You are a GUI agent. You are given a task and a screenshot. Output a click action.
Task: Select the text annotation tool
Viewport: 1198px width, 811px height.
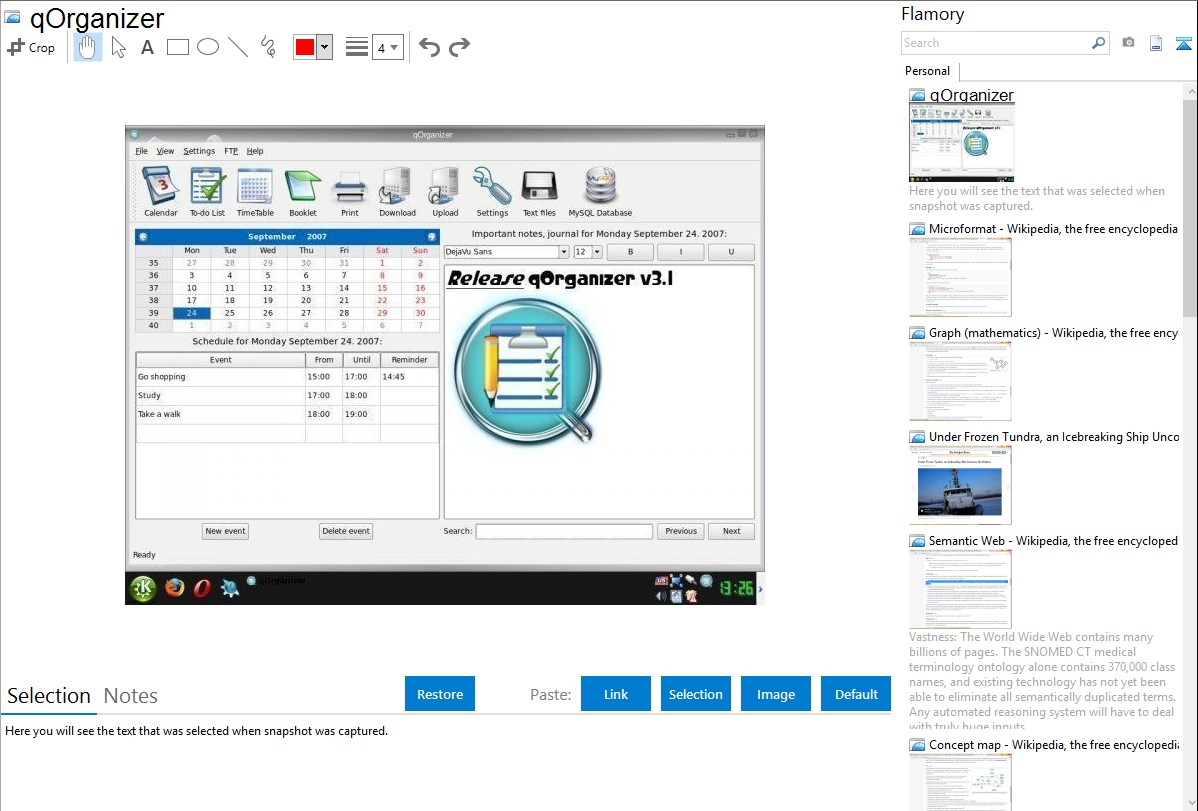tap(147, 47)
